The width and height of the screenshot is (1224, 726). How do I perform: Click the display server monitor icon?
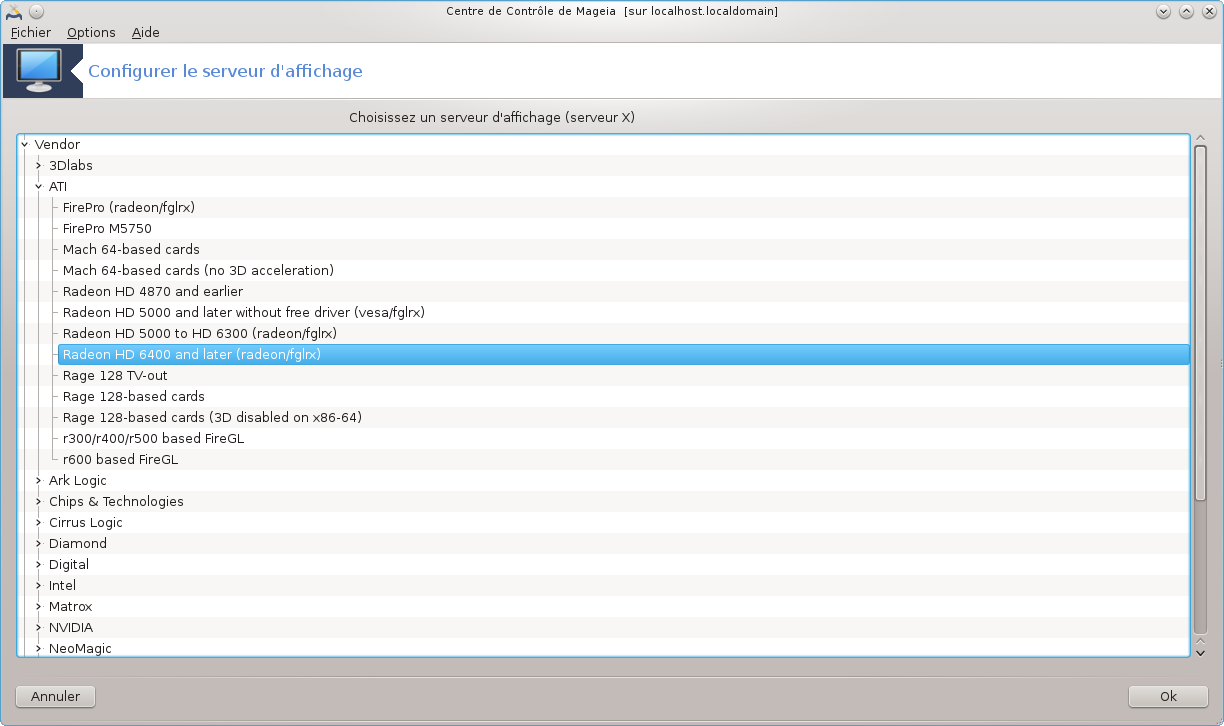(40, 71)
